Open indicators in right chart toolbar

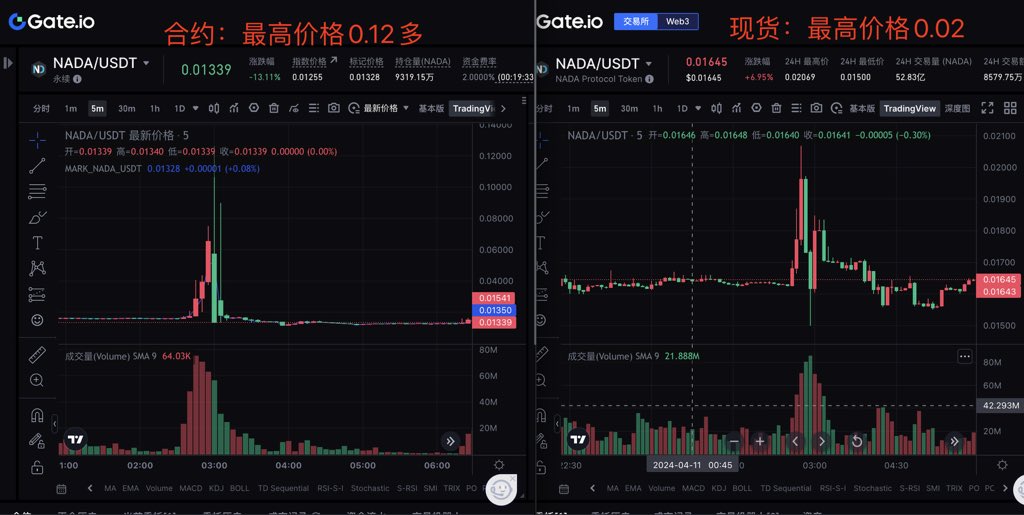[x=736, y=108]
